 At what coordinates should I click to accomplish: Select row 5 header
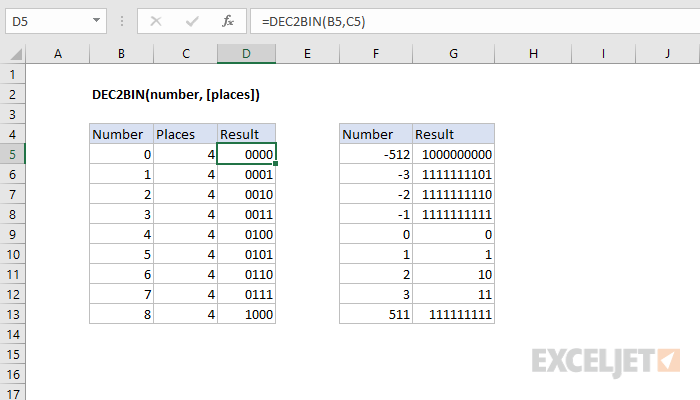pos(12,154)
